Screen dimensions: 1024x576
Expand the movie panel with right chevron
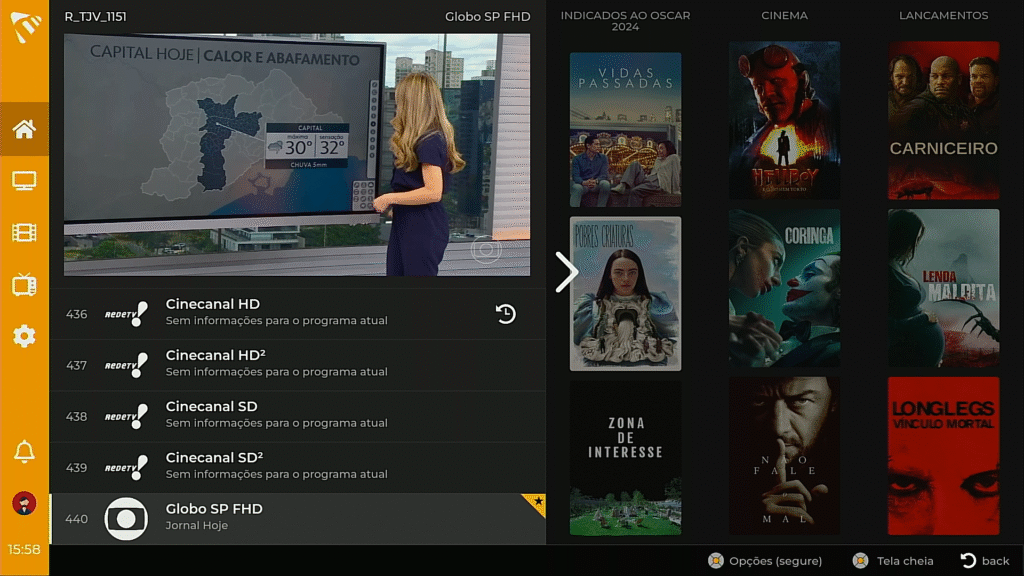566,272
